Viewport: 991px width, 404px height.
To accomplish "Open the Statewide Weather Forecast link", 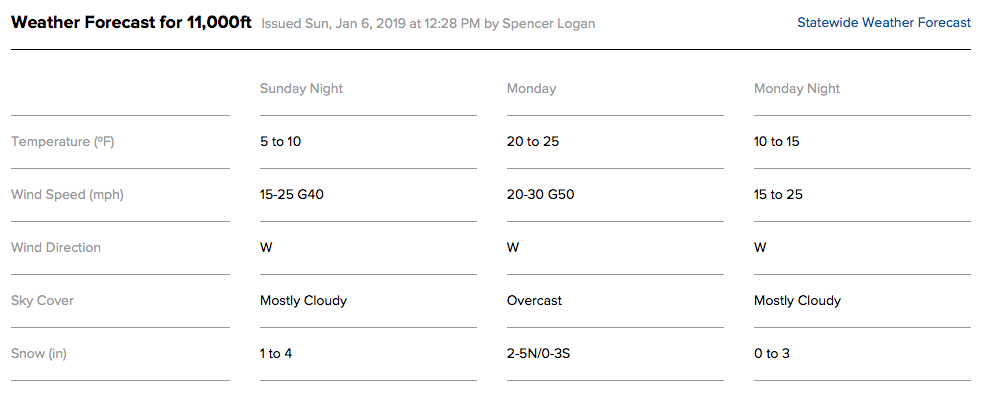I will pyautogui.click(x=884, y=23).
